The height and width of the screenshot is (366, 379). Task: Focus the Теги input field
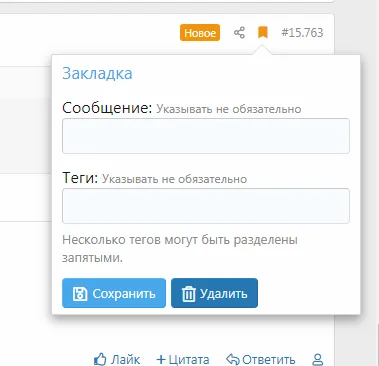tap(206, 206)
